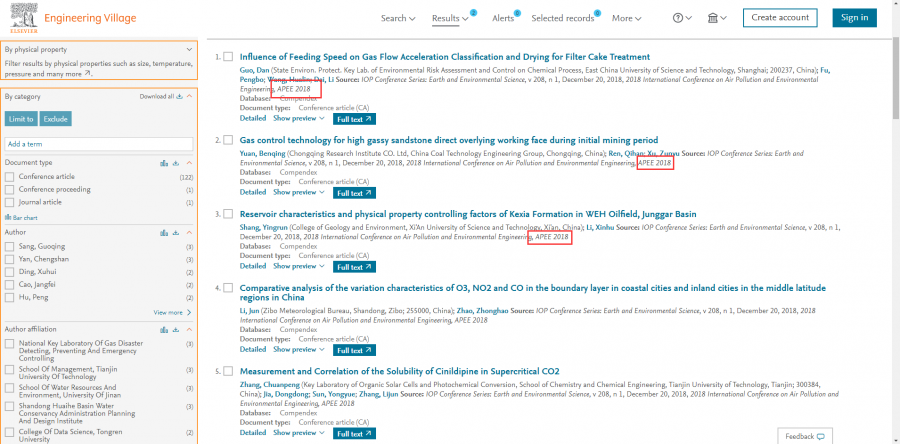
Task: Click the Exclude button
Action: coord(55,119)
